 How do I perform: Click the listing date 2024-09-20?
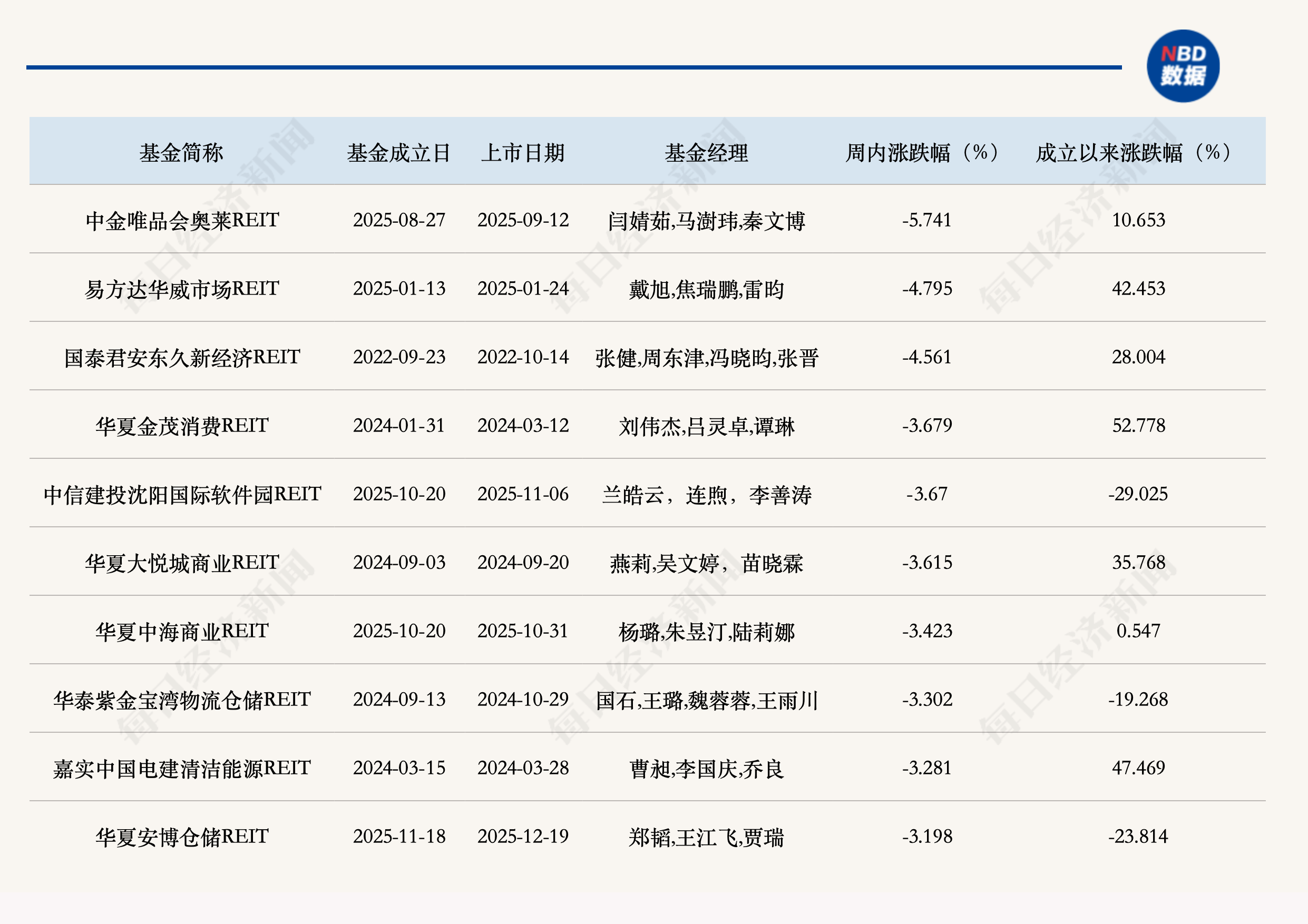[x=523, y=563]
